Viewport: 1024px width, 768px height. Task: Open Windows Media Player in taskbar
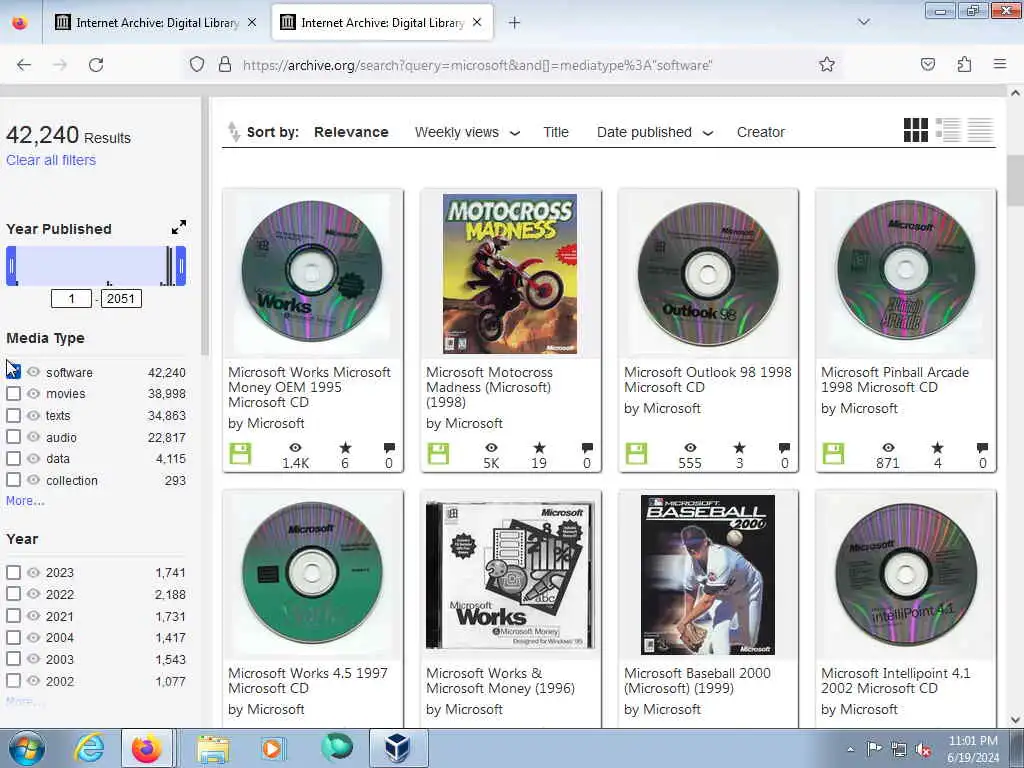pos(272,748)
